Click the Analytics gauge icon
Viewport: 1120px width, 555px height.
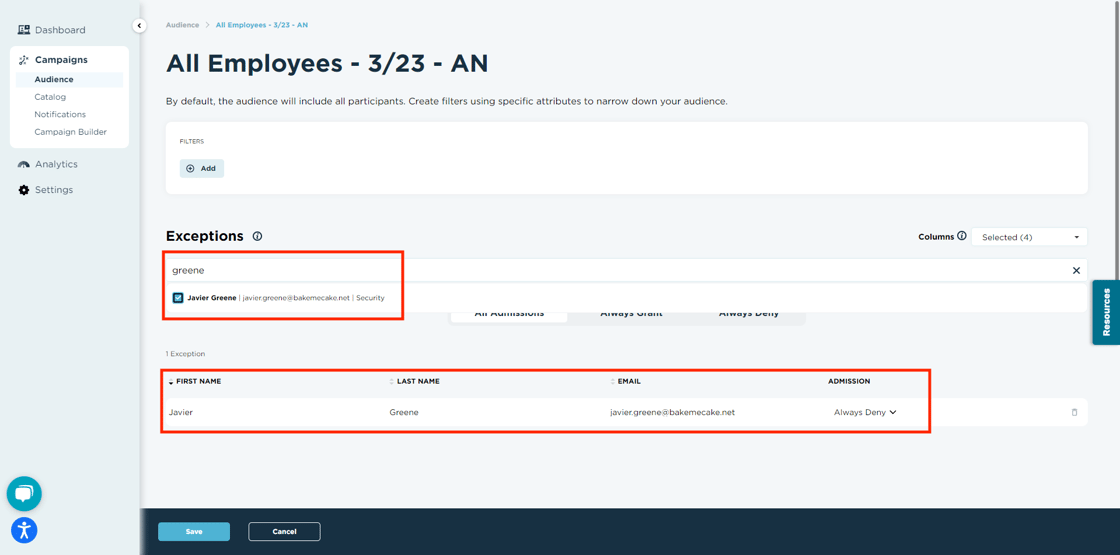(24, 164)
